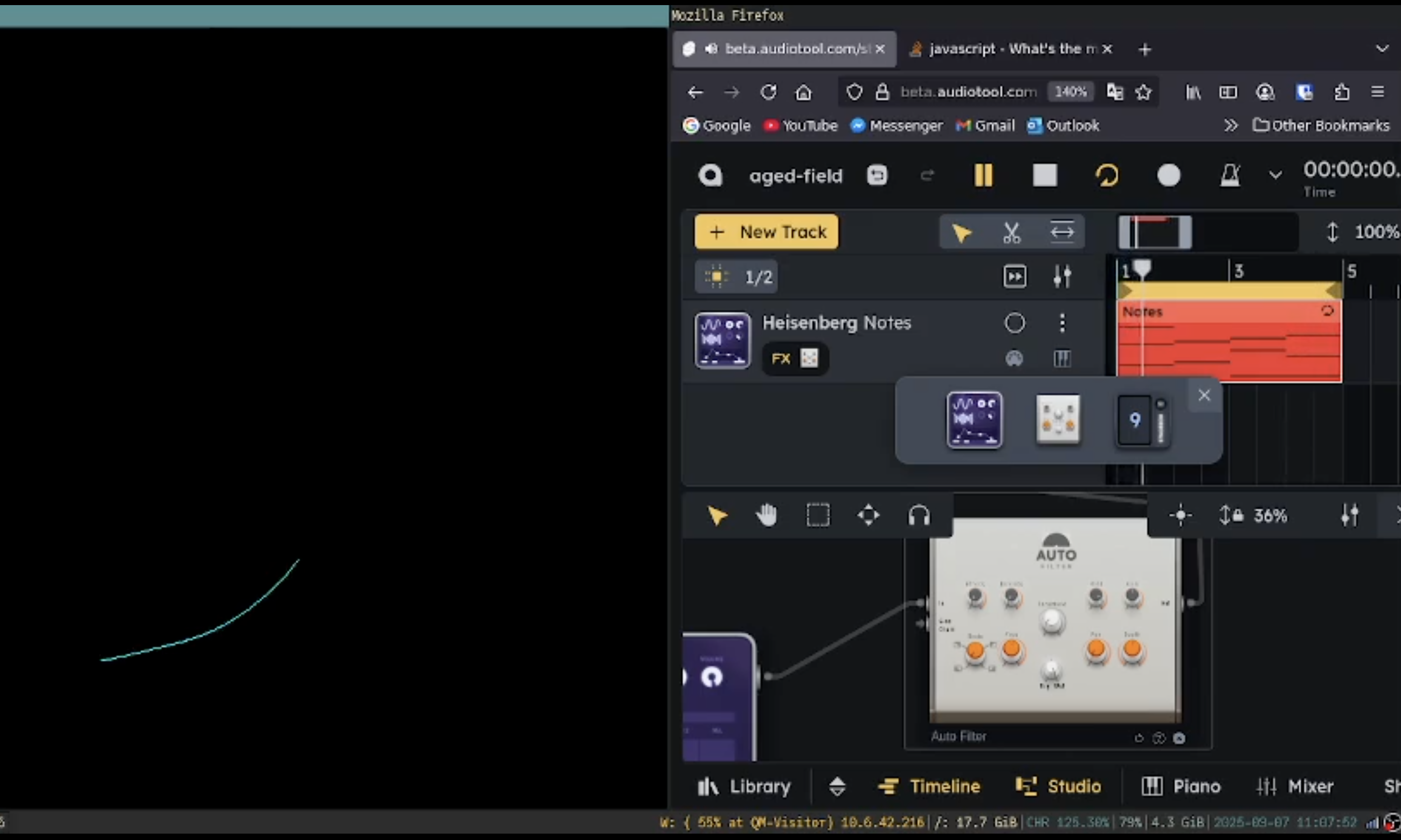Select the hand pan tool
Screen dimensions: 1401x840
coord(766,516)
